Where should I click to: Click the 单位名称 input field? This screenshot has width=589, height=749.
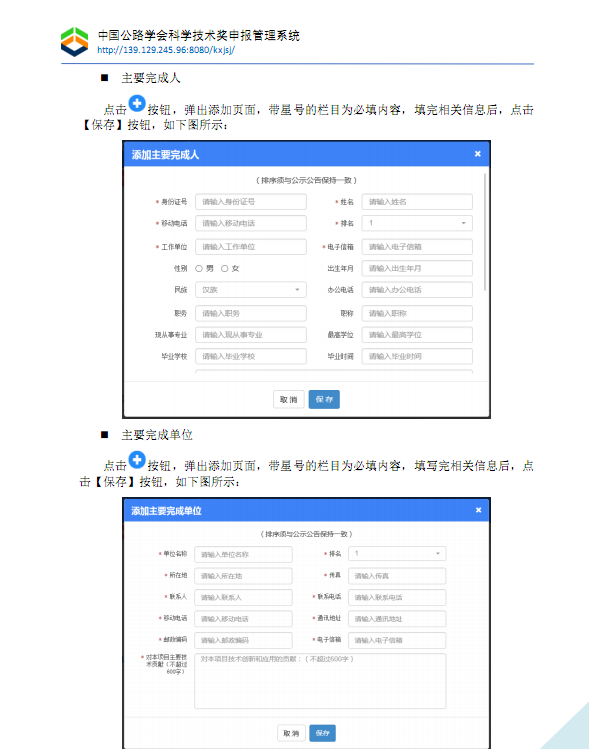coord(243,554)
